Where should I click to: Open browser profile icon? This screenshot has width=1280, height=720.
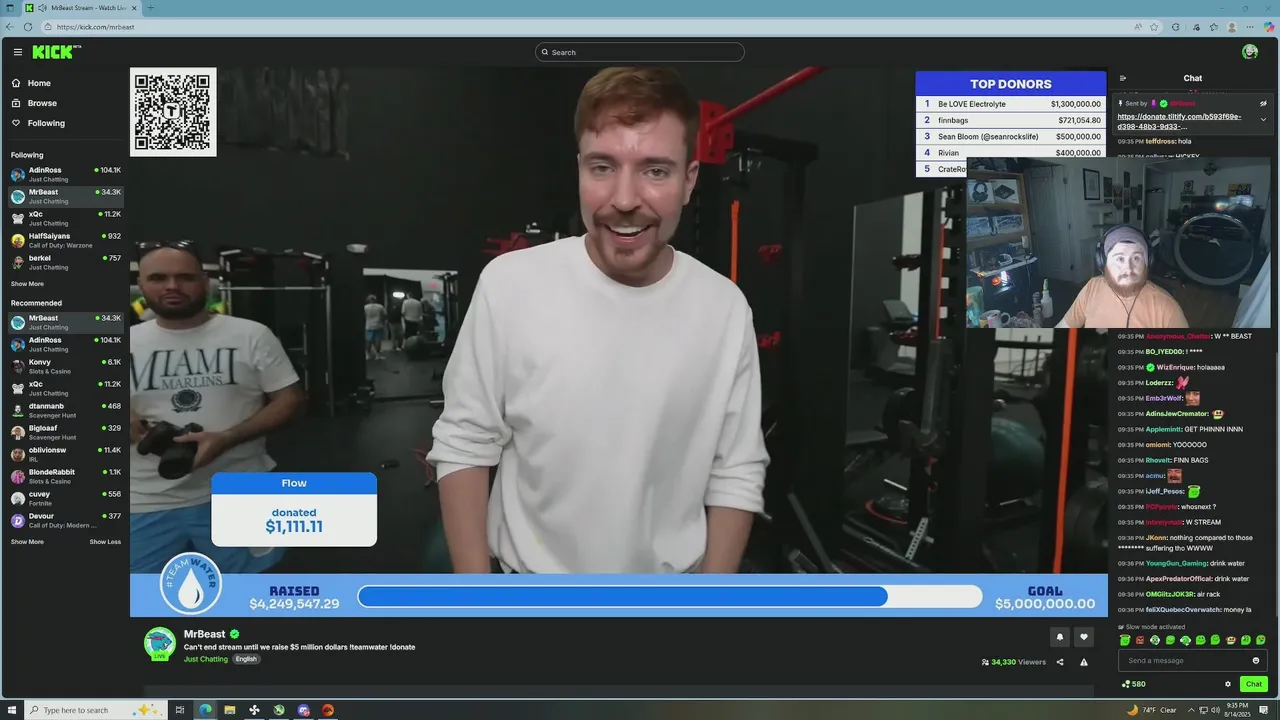(x=1232, y=27)
